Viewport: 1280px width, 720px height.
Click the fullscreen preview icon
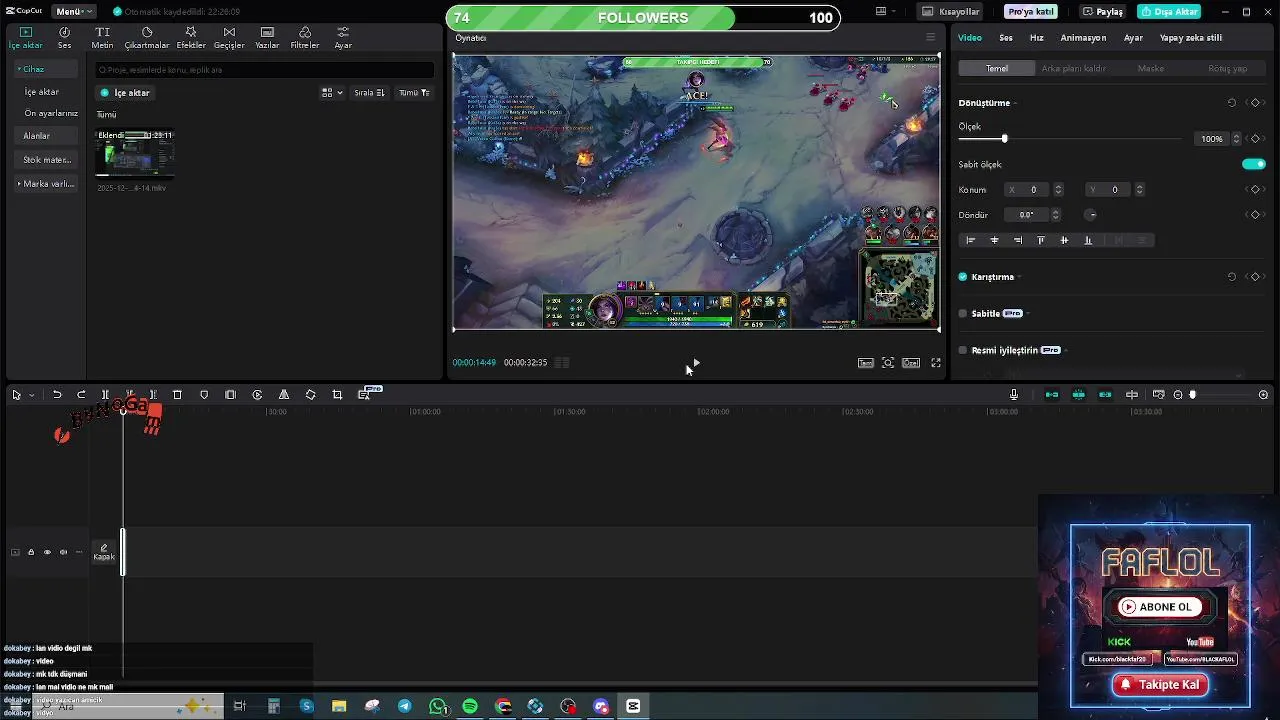pos(936,363)
